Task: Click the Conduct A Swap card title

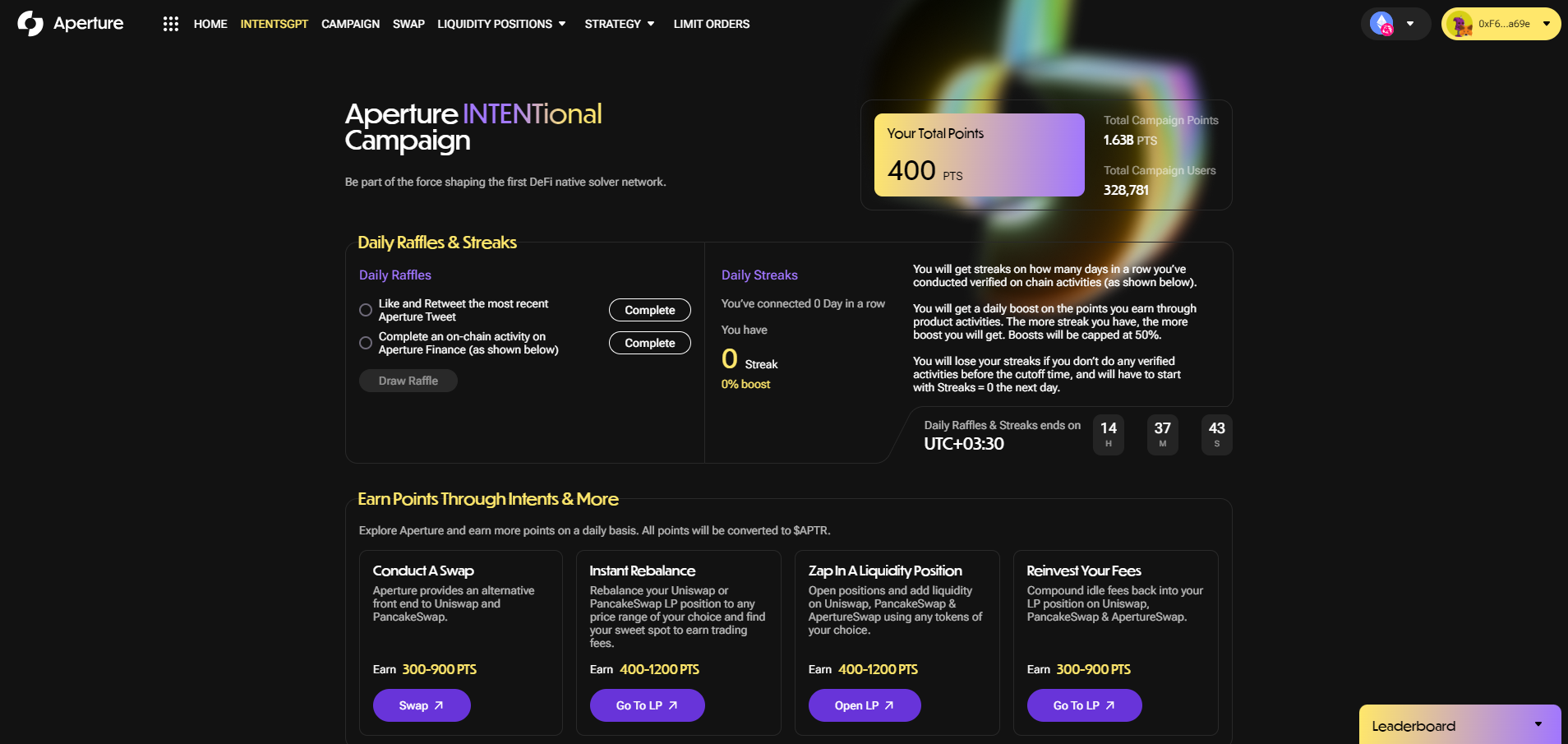Action: tap(423, 571)
